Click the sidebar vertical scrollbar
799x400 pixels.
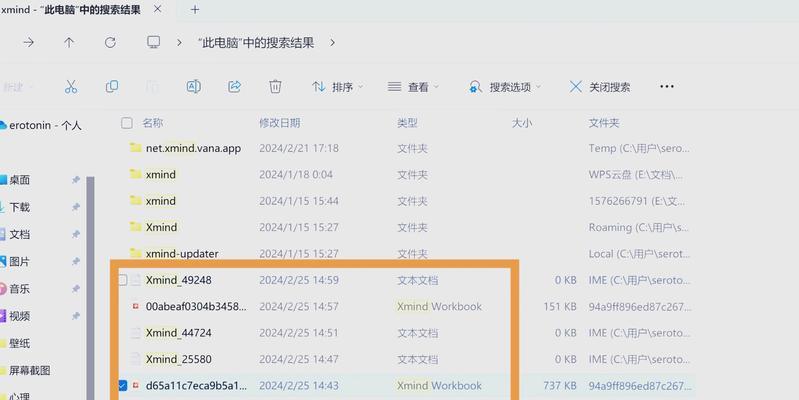pos(90,288)
